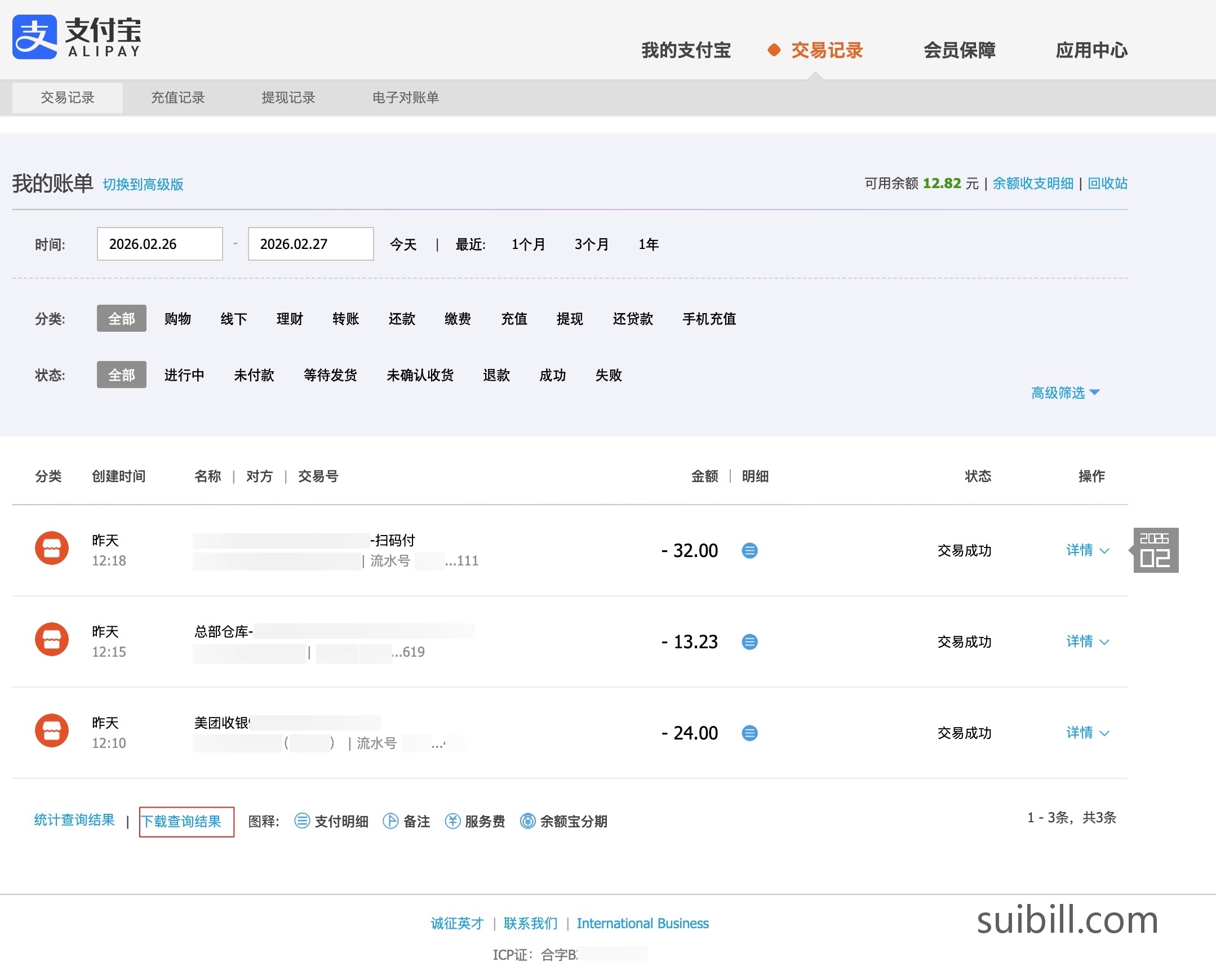This screenshot has height=980, width=1216.
Task: Click the merchant icon for the 12:15 transaction
Action: point(51,640)
